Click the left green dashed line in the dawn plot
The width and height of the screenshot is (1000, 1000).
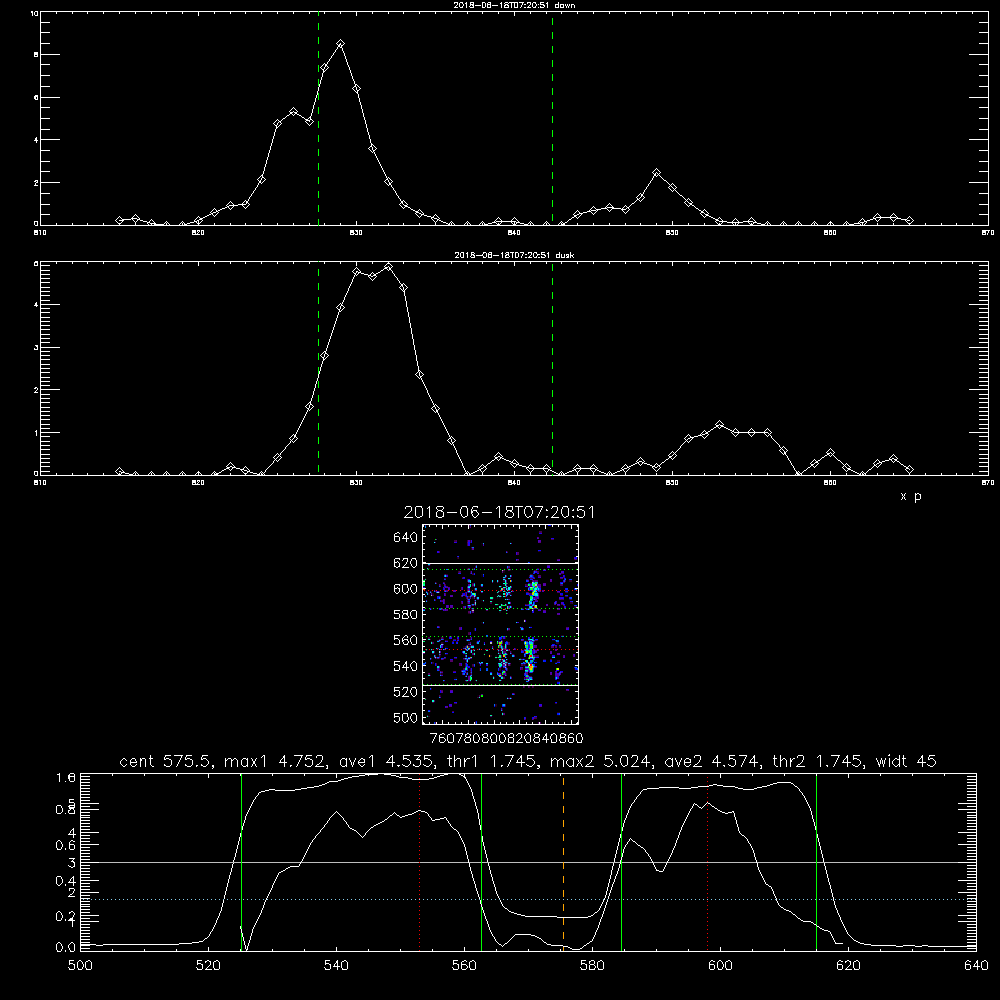[318, 118]
